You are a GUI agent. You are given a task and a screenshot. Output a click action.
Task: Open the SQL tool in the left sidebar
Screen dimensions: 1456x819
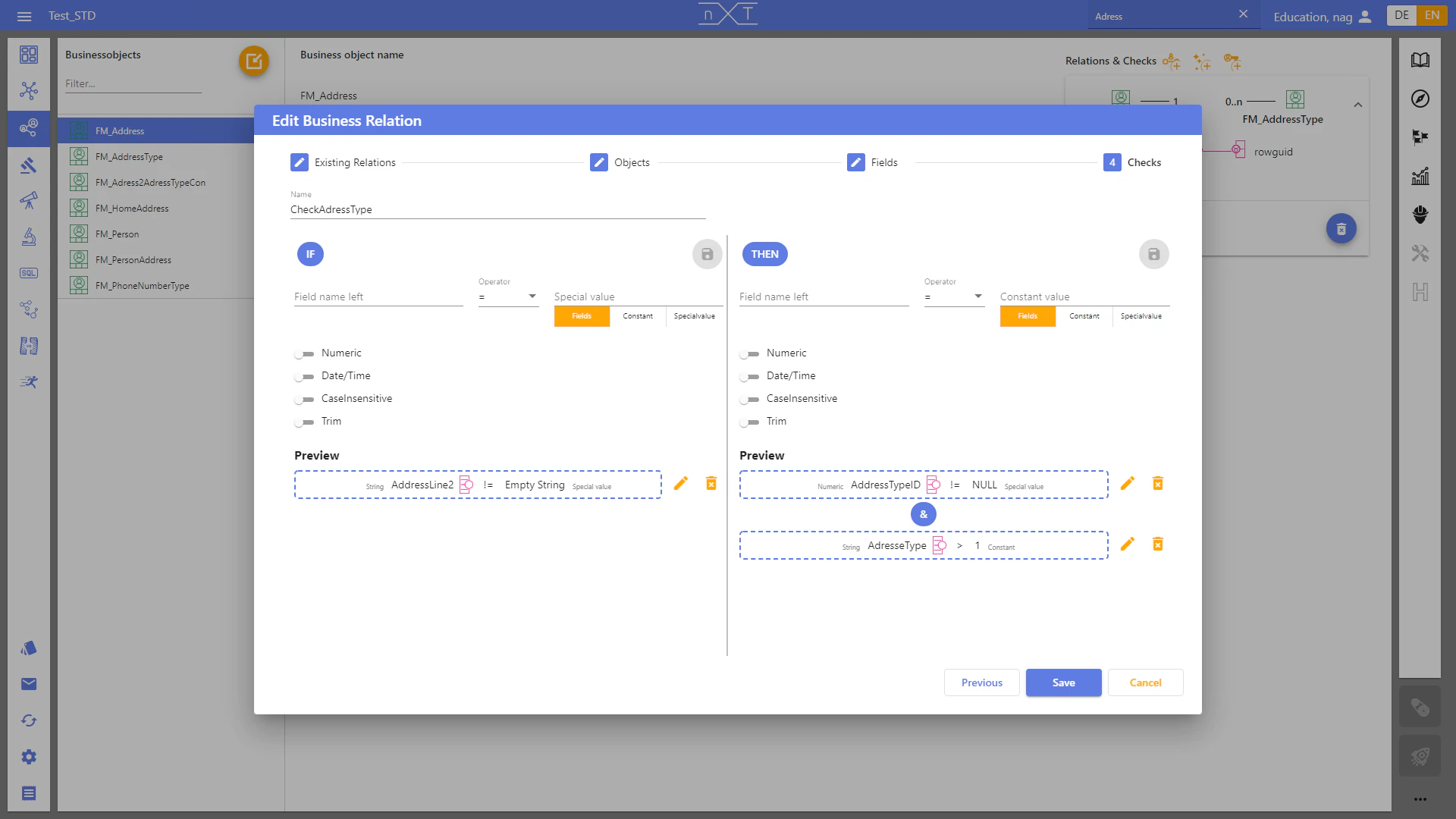[29, 273]
